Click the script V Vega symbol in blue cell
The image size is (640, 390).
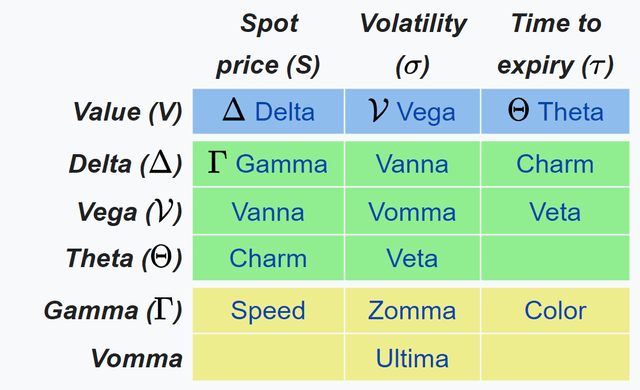coord(378,110)
